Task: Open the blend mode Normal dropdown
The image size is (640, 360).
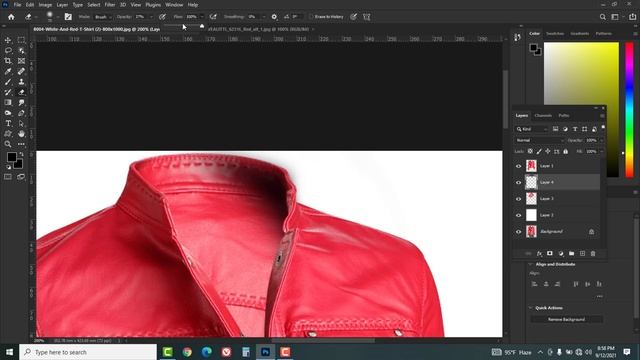Action: 539,140
